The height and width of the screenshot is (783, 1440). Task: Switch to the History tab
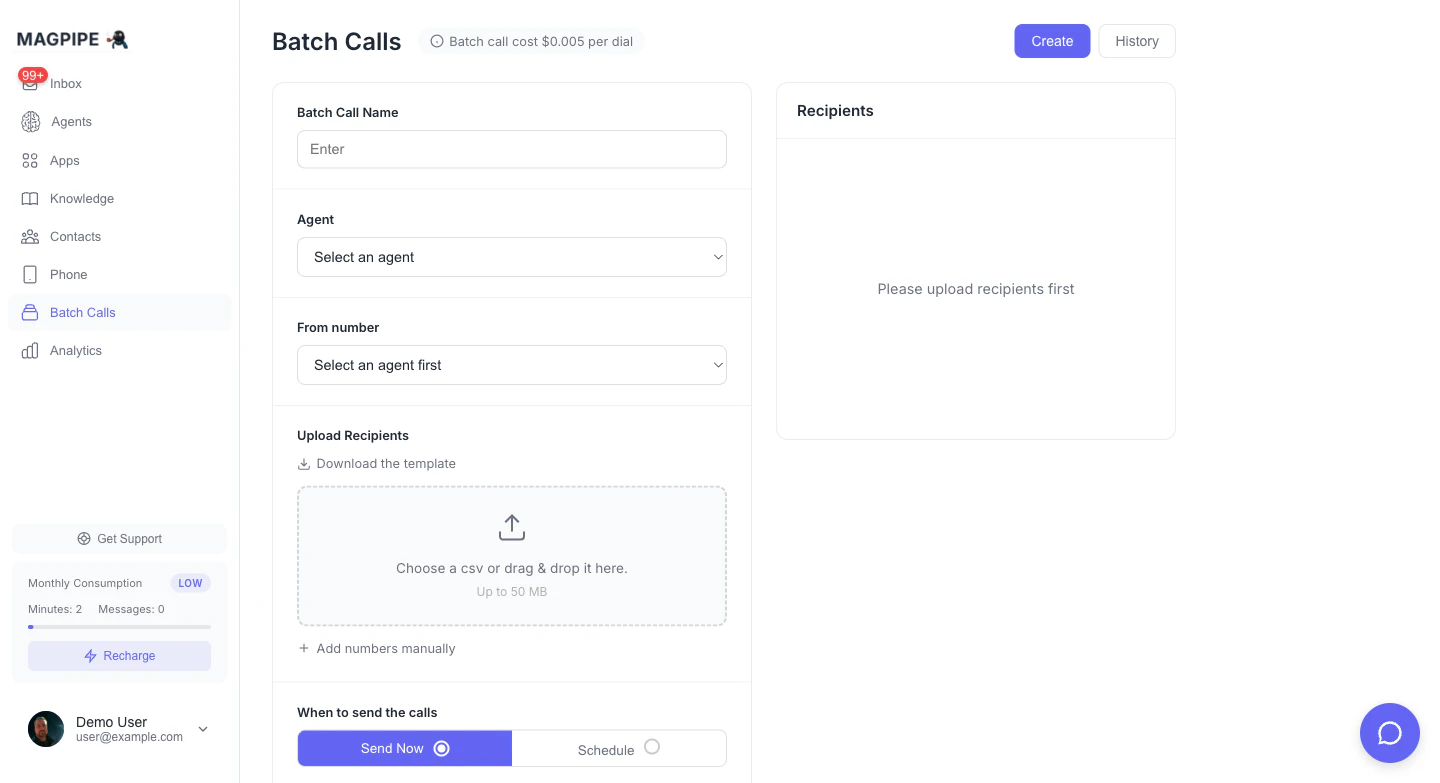[1136, 41]
